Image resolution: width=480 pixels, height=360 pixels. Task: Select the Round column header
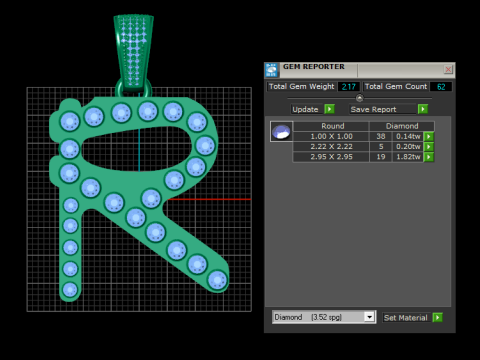point(332,126)
